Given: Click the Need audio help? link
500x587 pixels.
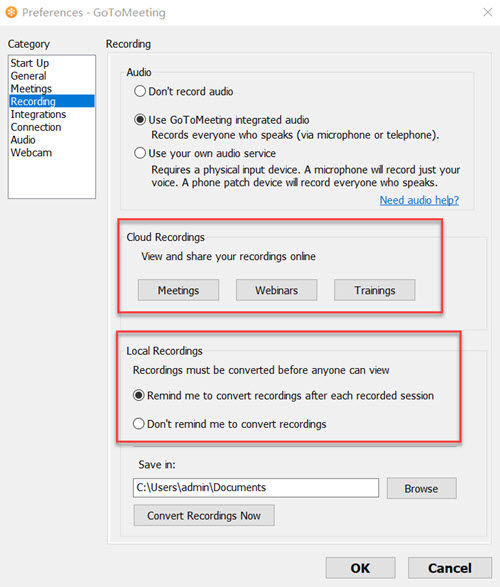Looking at the screenshot, I should tap(419, 200).
